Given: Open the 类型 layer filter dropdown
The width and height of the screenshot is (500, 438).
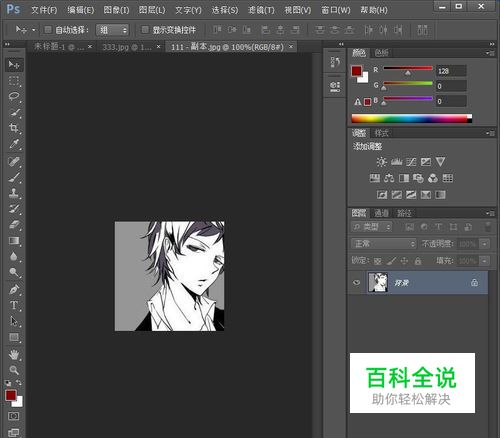Looking at the screenshot, I should click(371, 227).
